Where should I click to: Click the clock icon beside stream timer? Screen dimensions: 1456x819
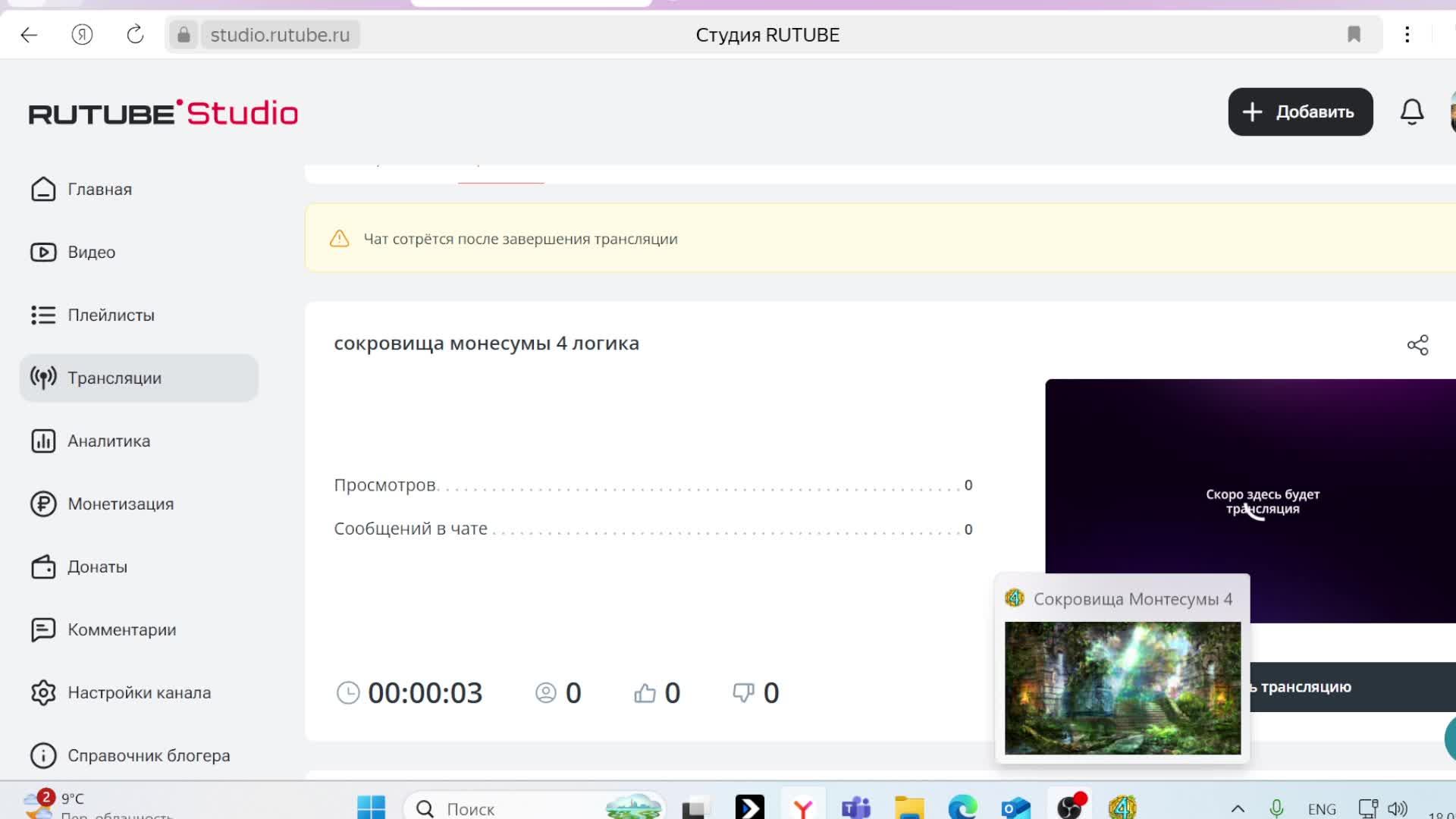pos(347,693)
